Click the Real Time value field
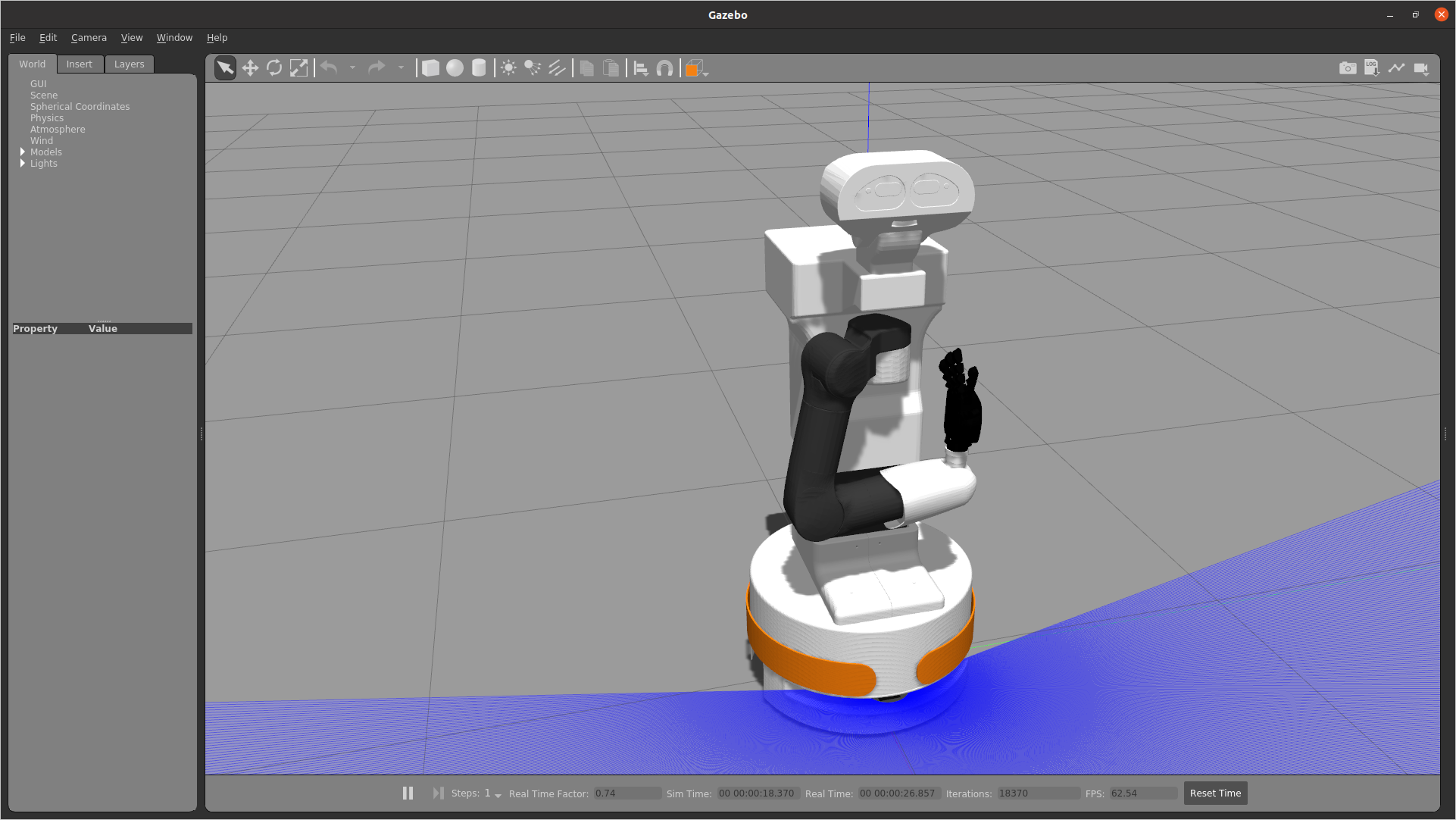This screenshot has height=820, width=1456. (898, 793)
